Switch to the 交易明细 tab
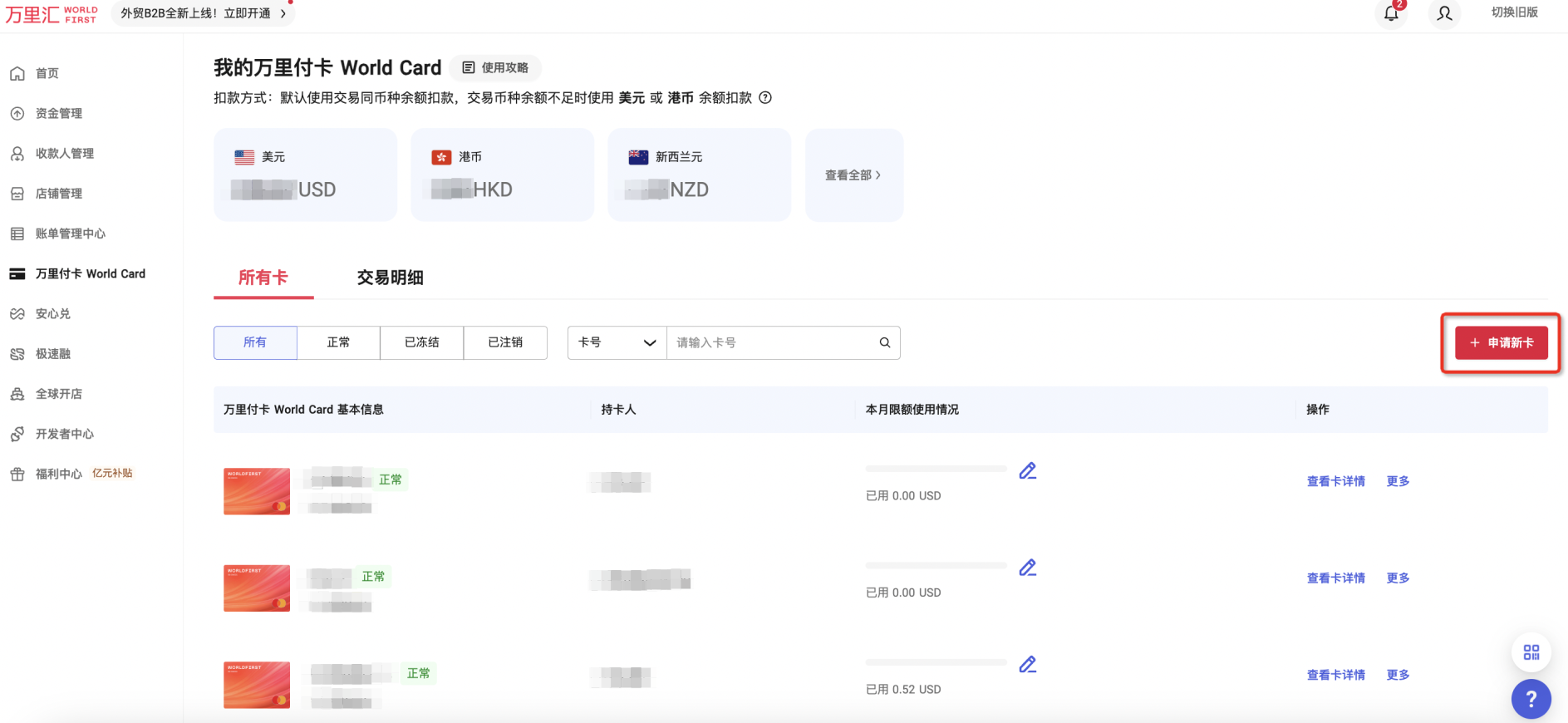 click(391, 278)
